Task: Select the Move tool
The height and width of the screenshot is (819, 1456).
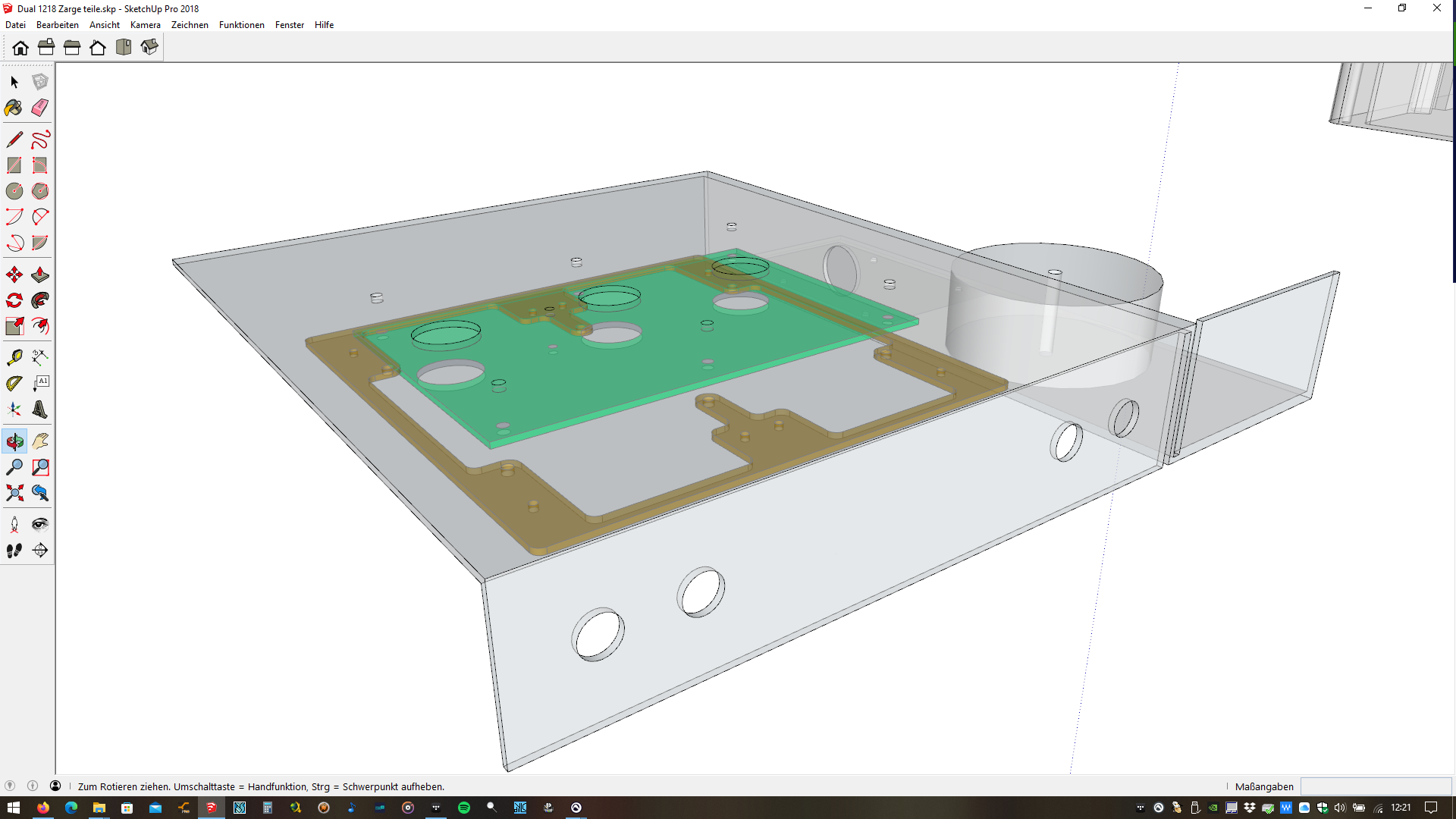Action: point(14,275)
